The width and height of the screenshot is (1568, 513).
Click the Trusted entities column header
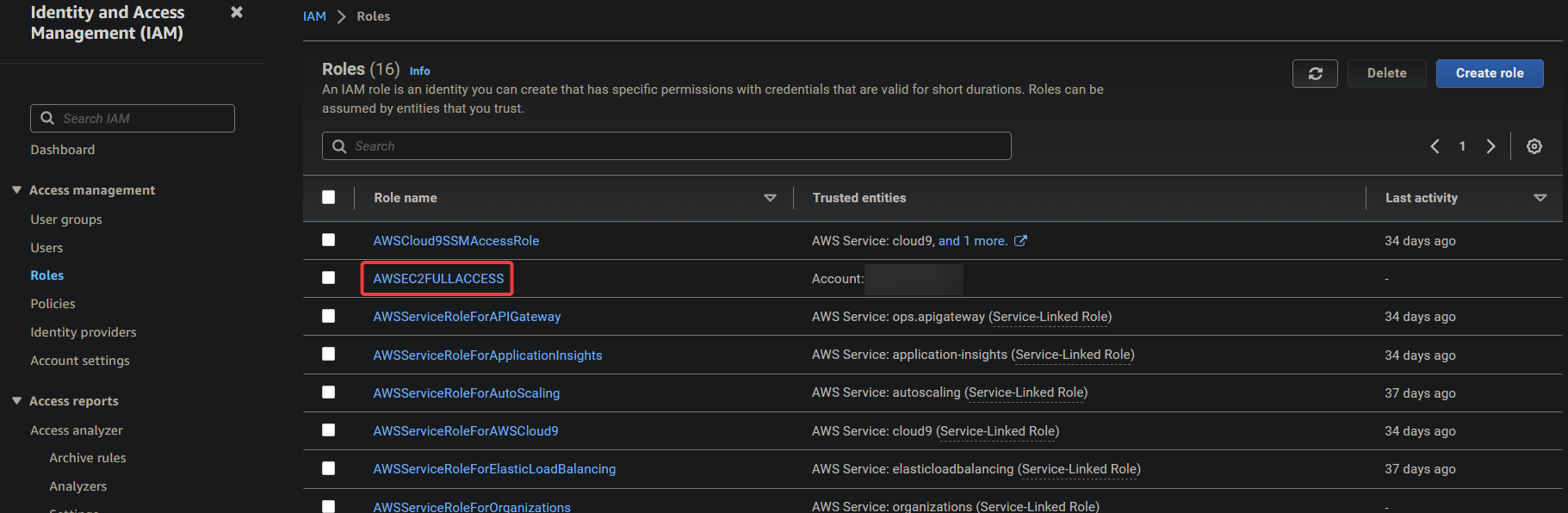click(859, 198)
